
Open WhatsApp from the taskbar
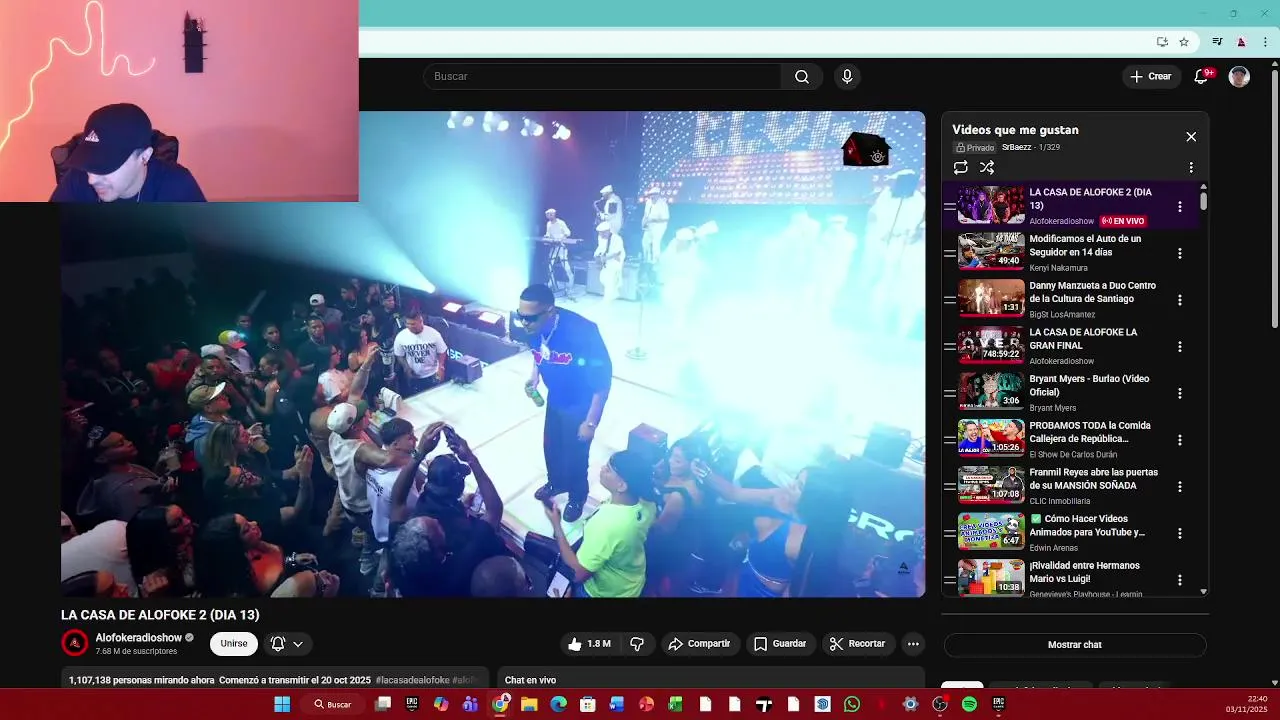coord(851,704)
